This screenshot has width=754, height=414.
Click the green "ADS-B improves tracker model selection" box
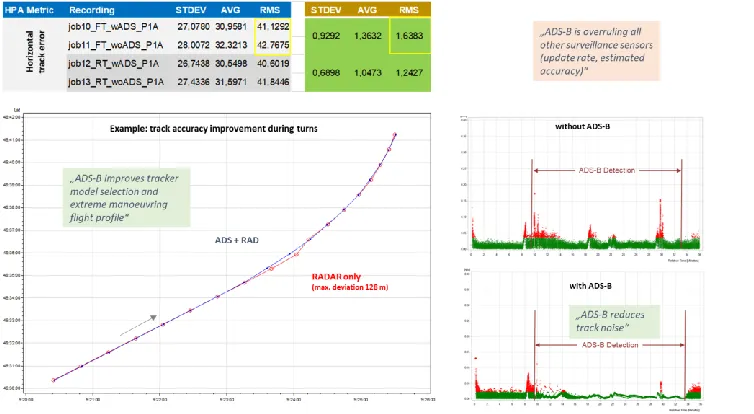(x=126, y=198)
